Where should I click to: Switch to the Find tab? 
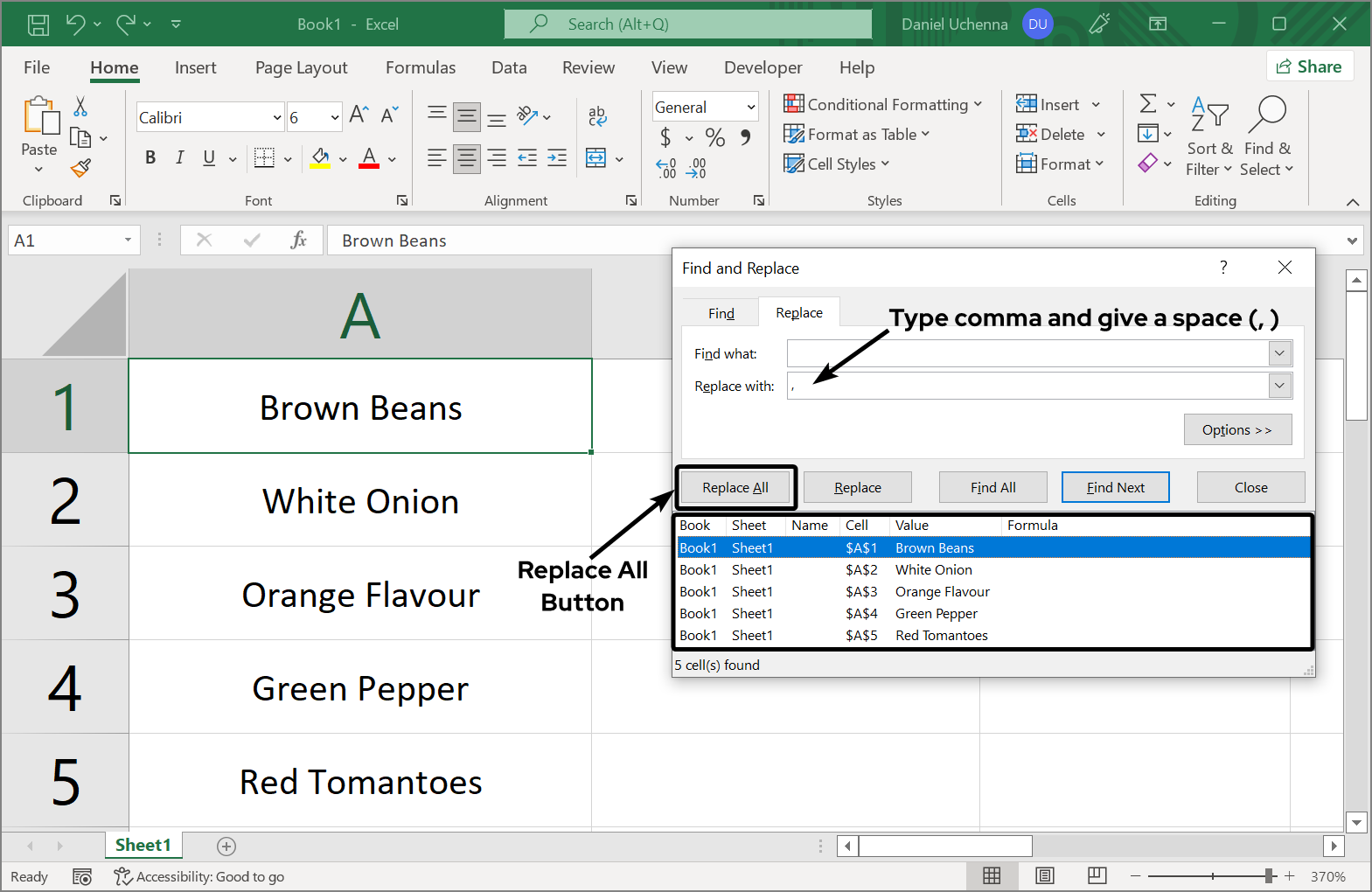click(721, 313)
